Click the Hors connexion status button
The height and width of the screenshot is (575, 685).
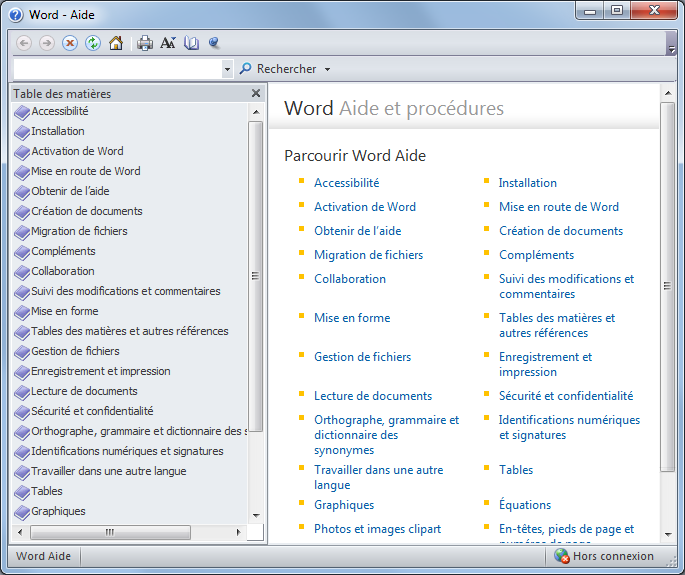604,556
